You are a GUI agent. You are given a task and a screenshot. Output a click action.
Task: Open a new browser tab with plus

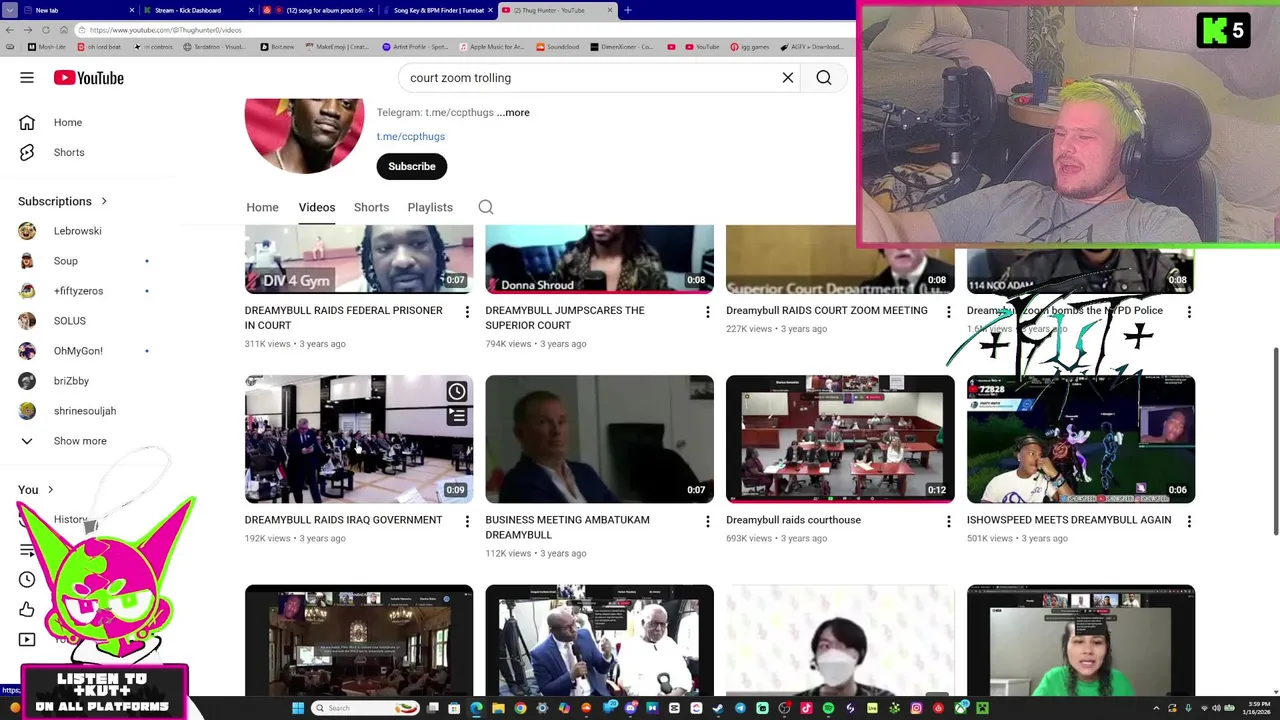pos(628,10)
